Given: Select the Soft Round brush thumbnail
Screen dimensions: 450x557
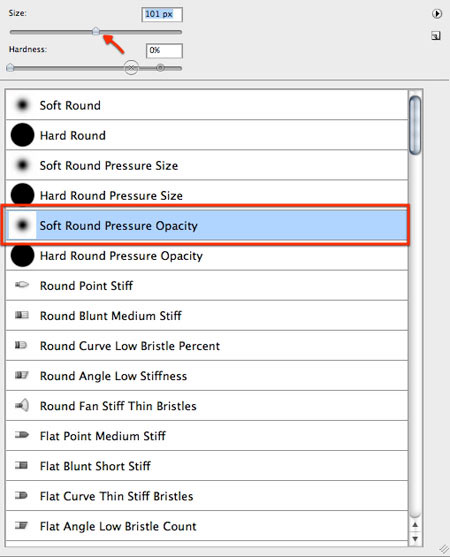Looking at the screenshot, I should click(22, 105).
